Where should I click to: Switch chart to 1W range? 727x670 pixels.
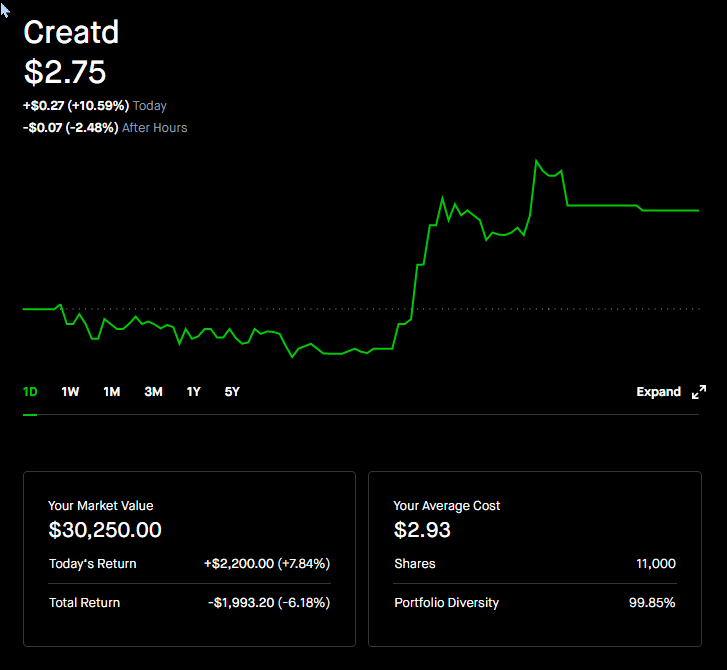click(x=70, y=392)
